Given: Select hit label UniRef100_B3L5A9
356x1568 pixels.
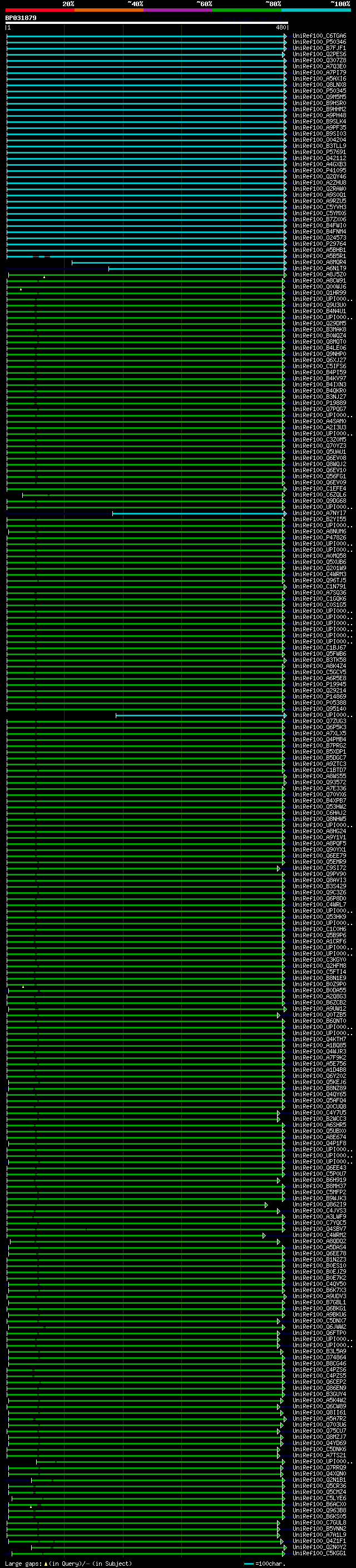Looking at the screenshot, I should click(319, 1351).
